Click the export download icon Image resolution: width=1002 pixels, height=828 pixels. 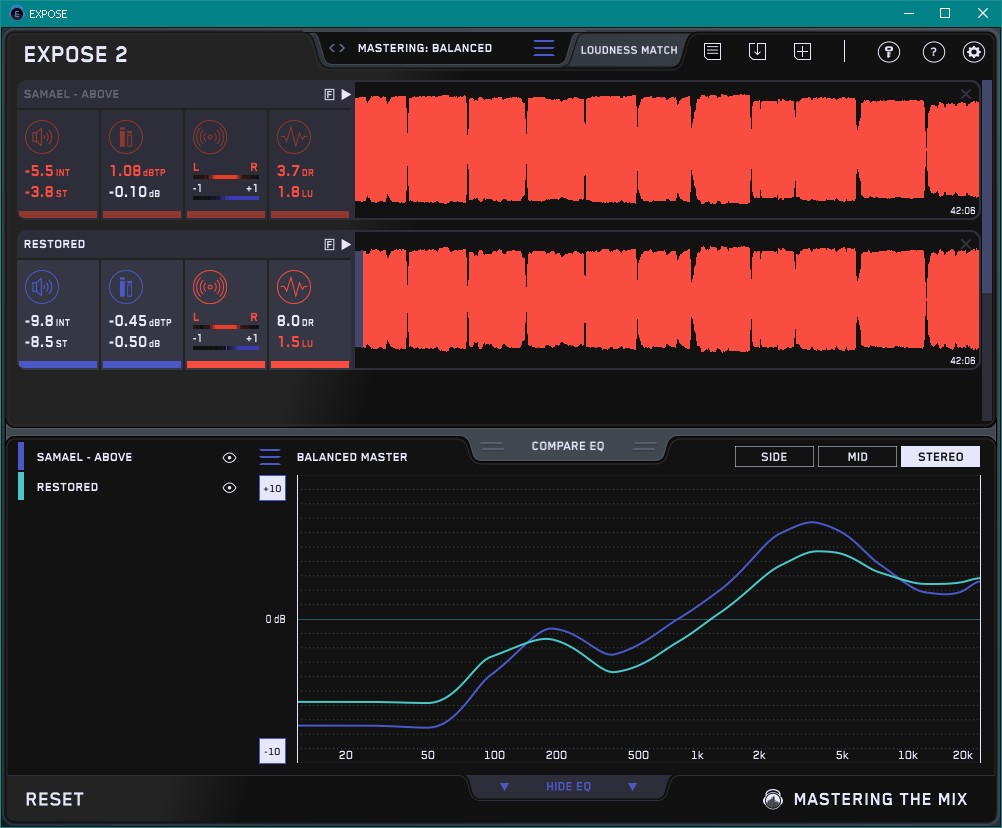point(757,51)
